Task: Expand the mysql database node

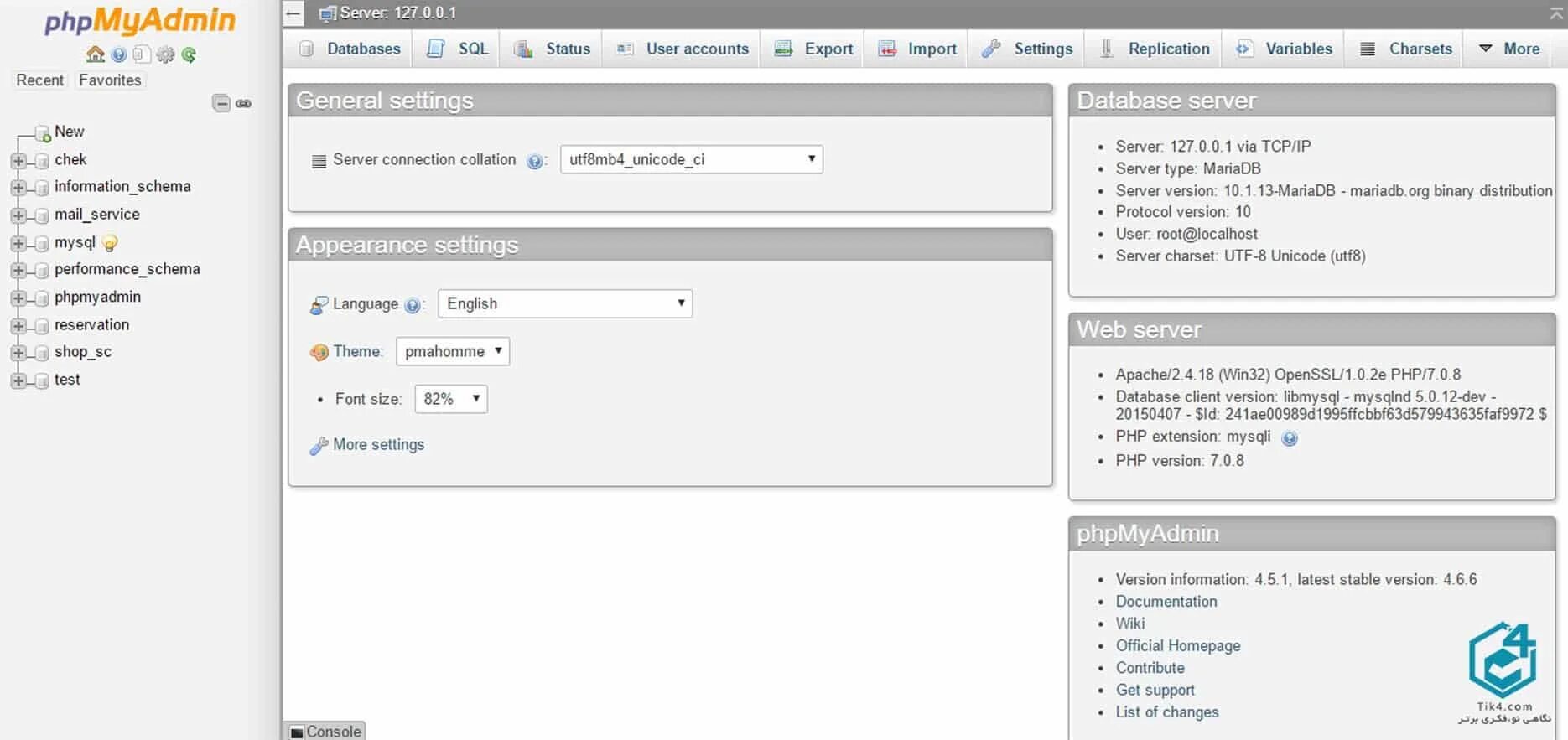Action: pyautogui.click(x=18, y=243)
